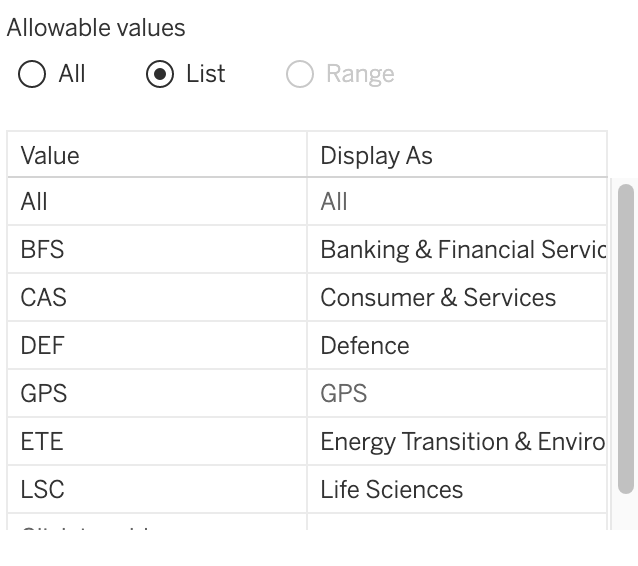This screenshot has height=566, width=638.
Task: Edit the Banking & Financial Services alias
Action: point(456,250)
